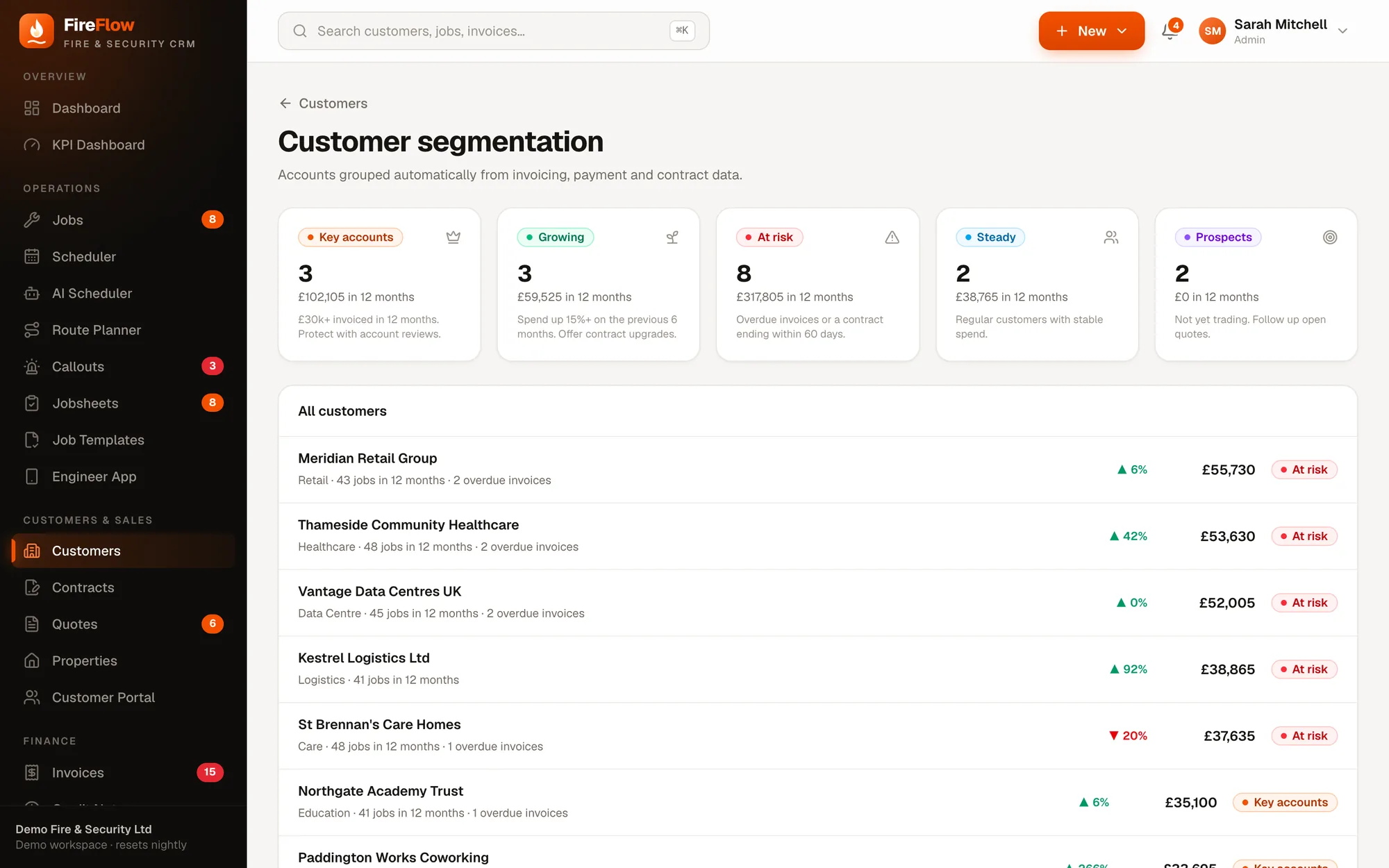Select the Growing segment pill

[556, 237]
